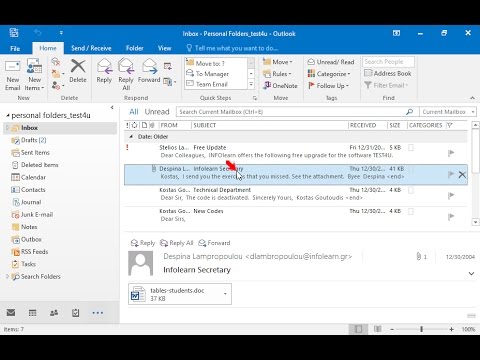
Task: Sort by the Received column
Action: point(367,125)
